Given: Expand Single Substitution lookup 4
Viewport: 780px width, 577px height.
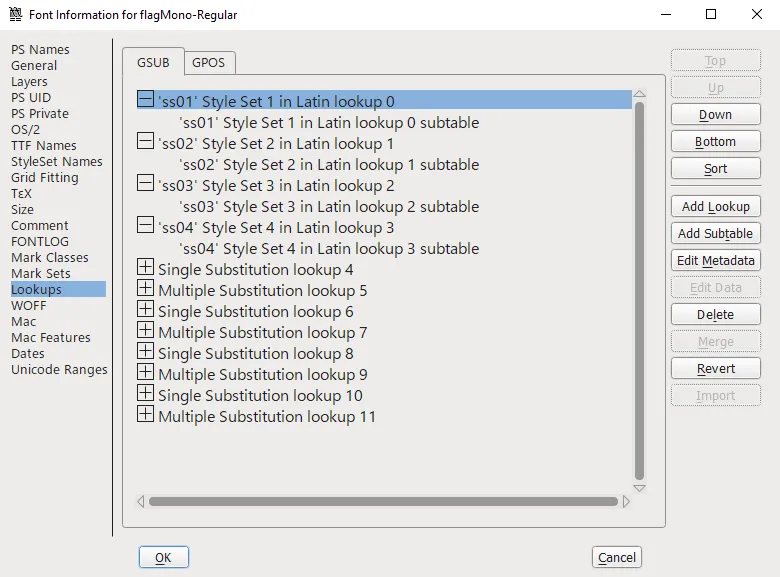Looking at the screenshot, I should tap(145, 267).
